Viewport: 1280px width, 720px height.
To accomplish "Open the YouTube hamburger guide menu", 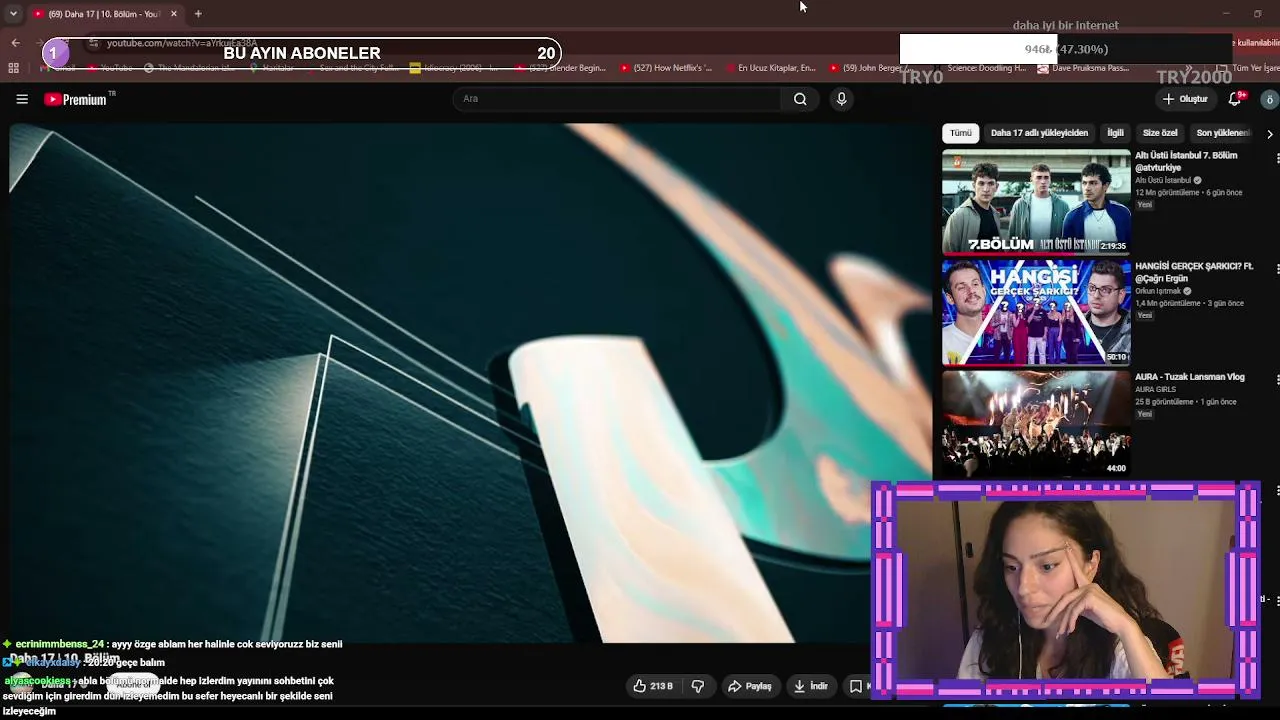I will coord(22,99).
